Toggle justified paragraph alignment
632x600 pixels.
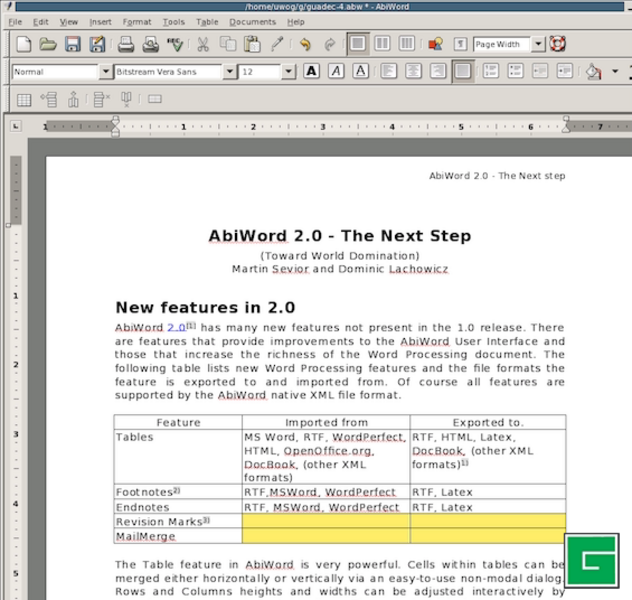462,72
